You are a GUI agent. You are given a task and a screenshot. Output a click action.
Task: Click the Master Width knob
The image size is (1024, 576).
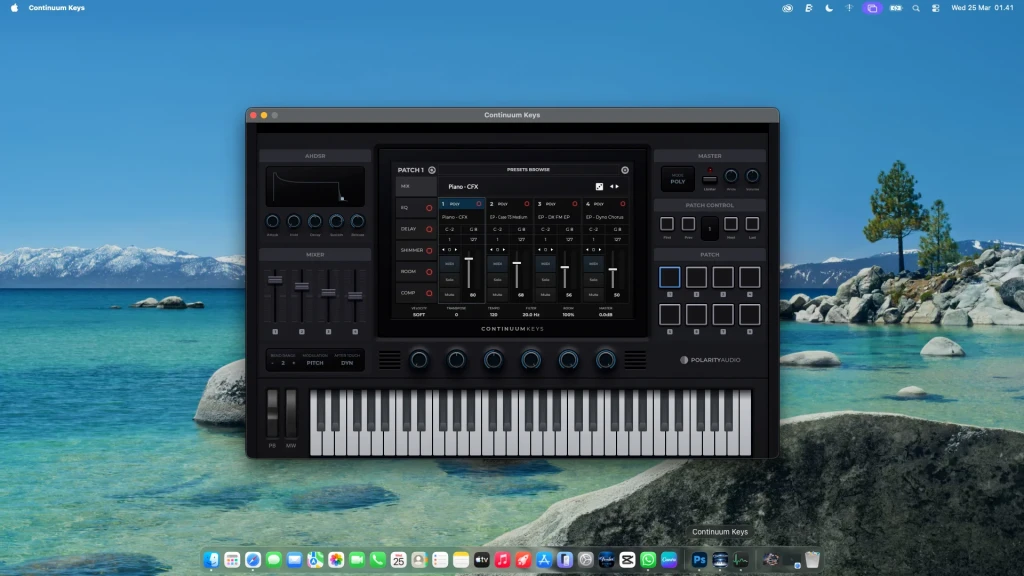(x=731, y=176)
